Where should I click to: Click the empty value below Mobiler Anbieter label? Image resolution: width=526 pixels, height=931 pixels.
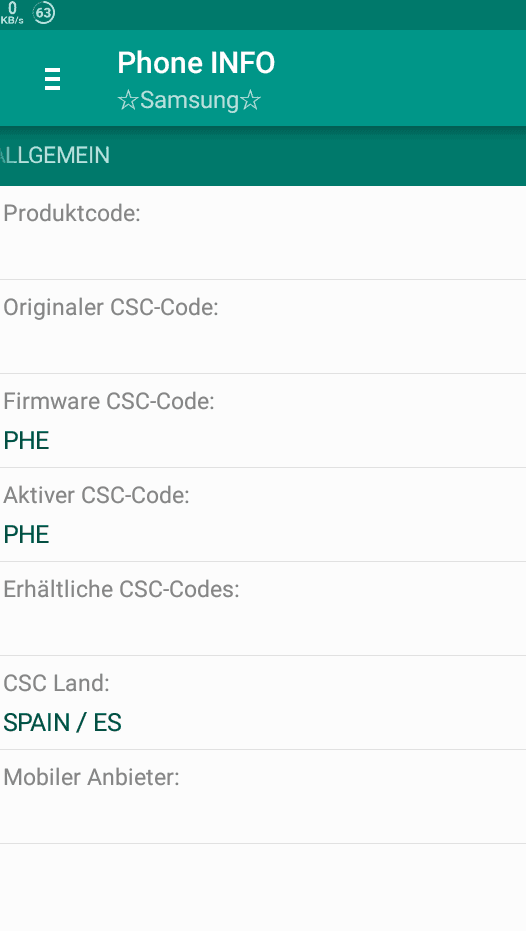(x=263, y=816)
